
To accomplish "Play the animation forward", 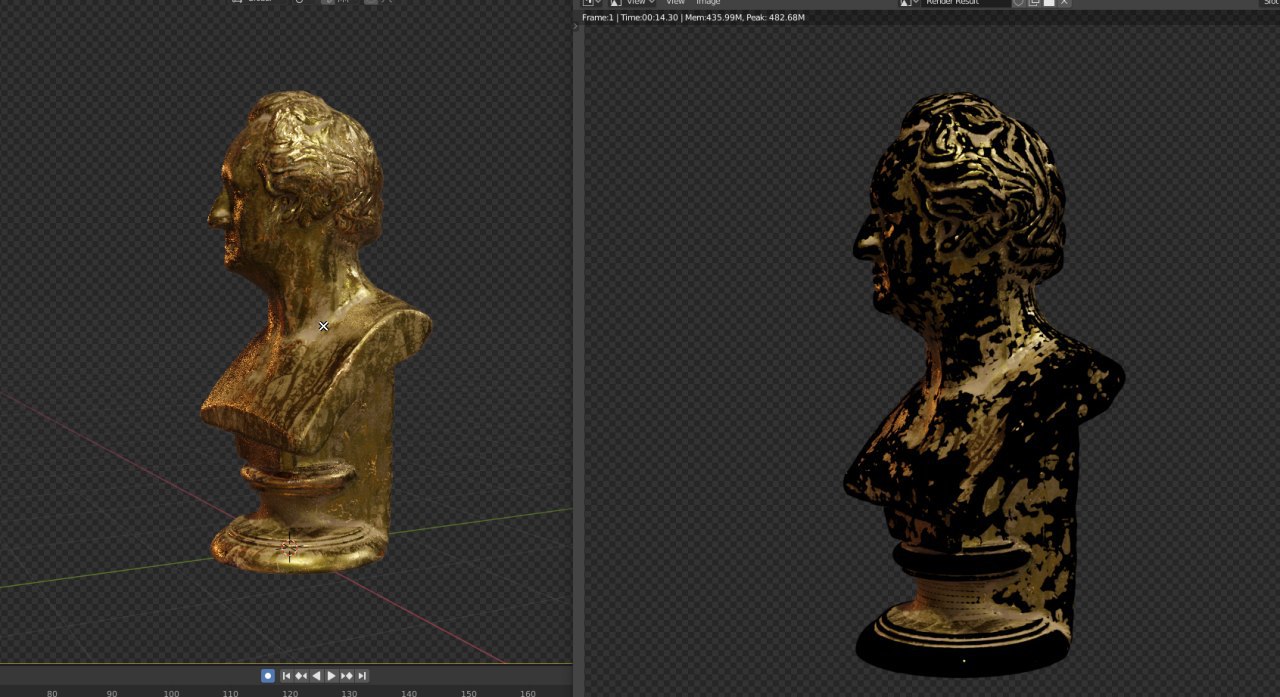I will (331, 676).
